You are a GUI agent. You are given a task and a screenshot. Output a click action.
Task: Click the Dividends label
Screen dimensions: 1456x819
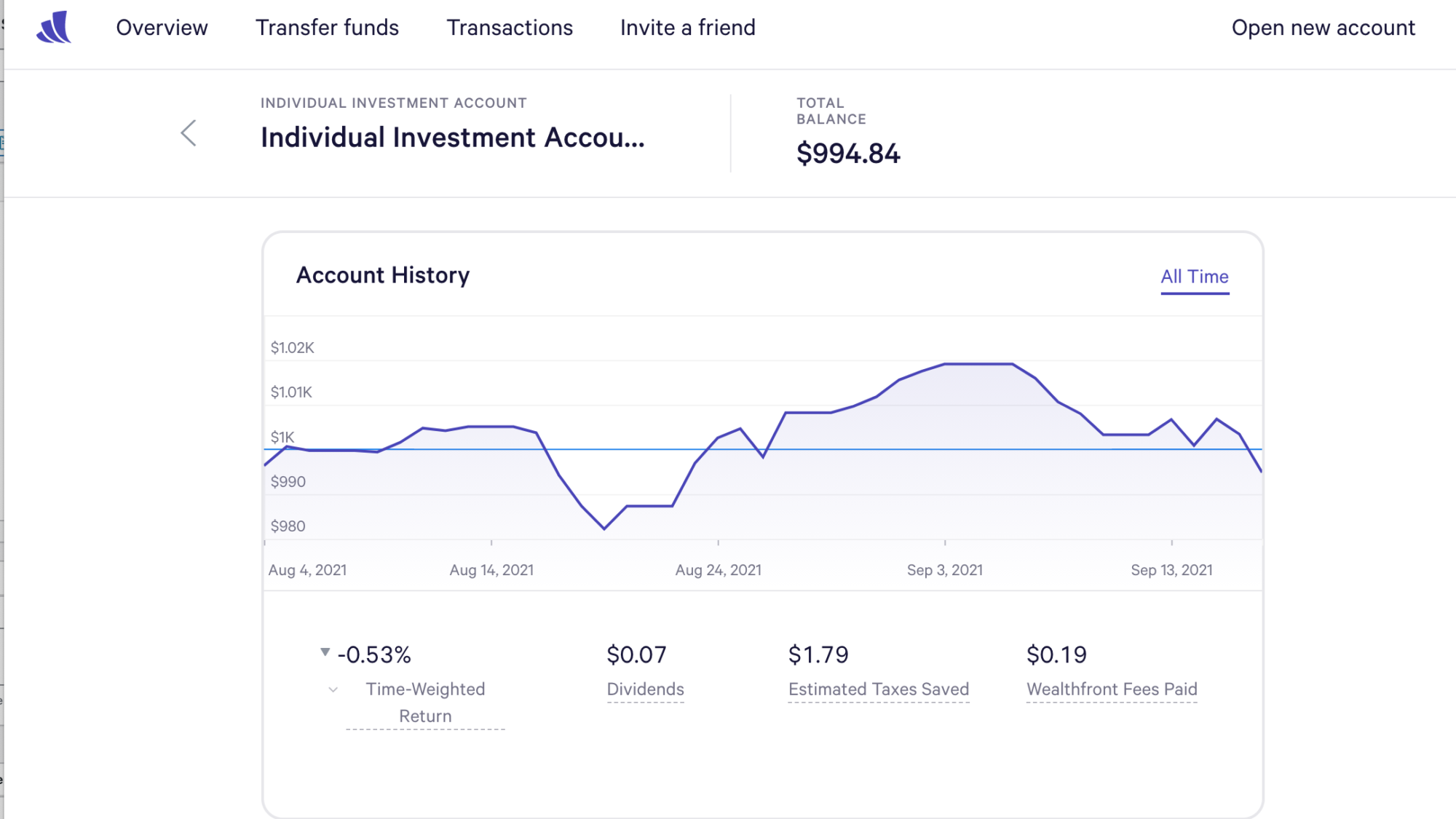[645, 689]
